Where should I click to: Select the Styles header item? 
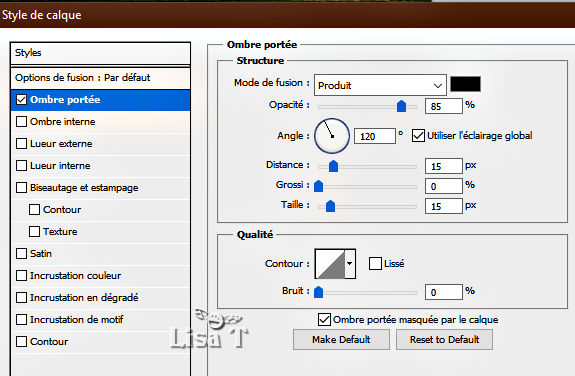tap(100, 53)
